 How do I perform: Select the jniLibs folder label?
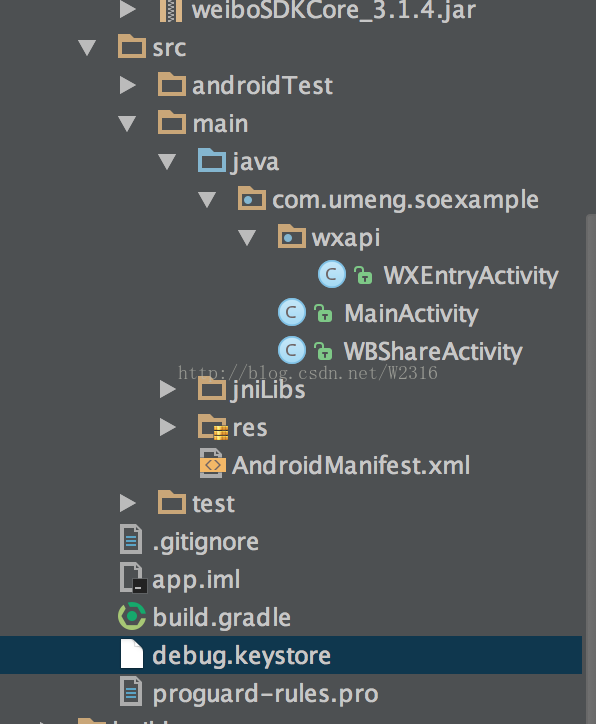[x=268, y=390]
